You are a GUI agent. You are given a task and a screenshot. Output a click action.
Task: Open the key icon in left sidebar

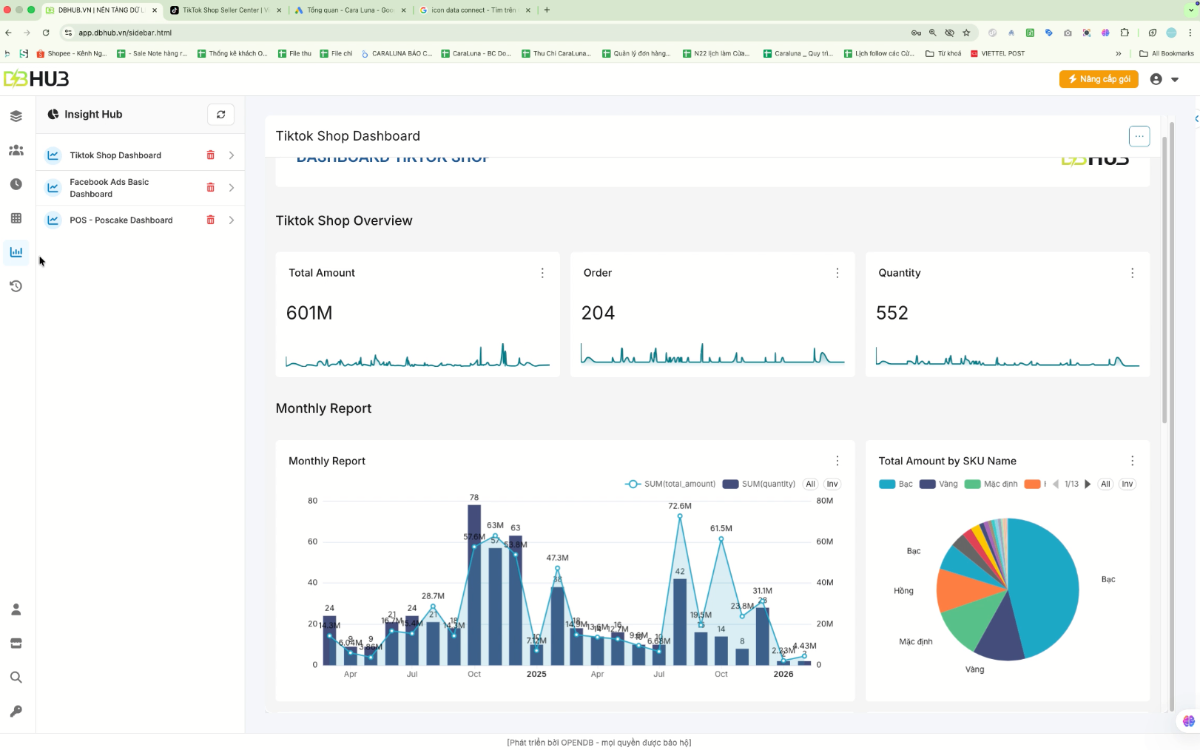tap(16, 711)
